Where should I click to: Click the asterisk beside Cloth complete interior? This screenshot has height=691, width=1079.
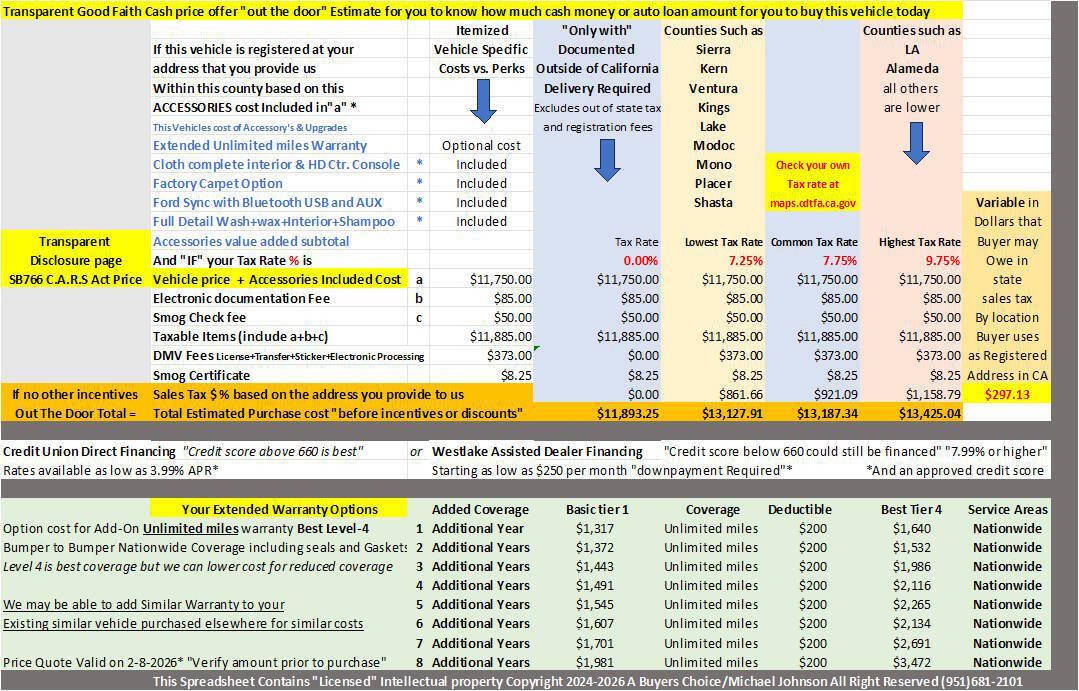coord(419,164)
